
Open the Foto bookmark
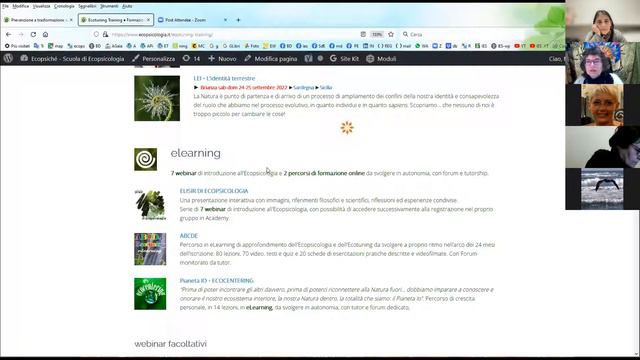252,46
